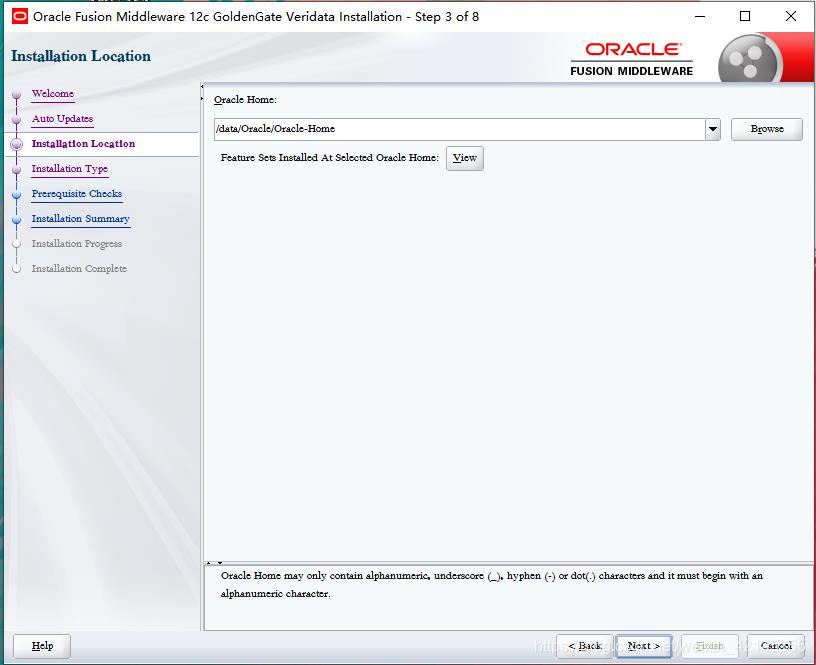Click the Oracle Home path field
Viewport: 816px width, 665px height.
pyautogui.click(x=460, y=129)
